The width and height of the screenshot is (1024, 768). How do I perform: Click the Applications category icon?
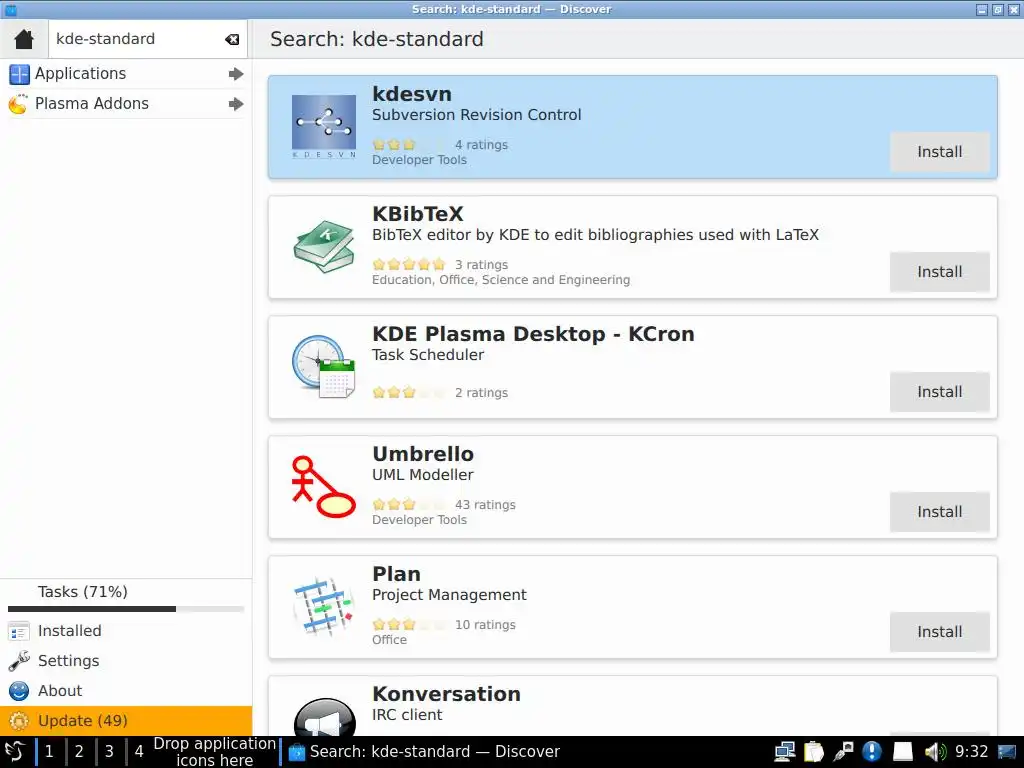[19, 74]
